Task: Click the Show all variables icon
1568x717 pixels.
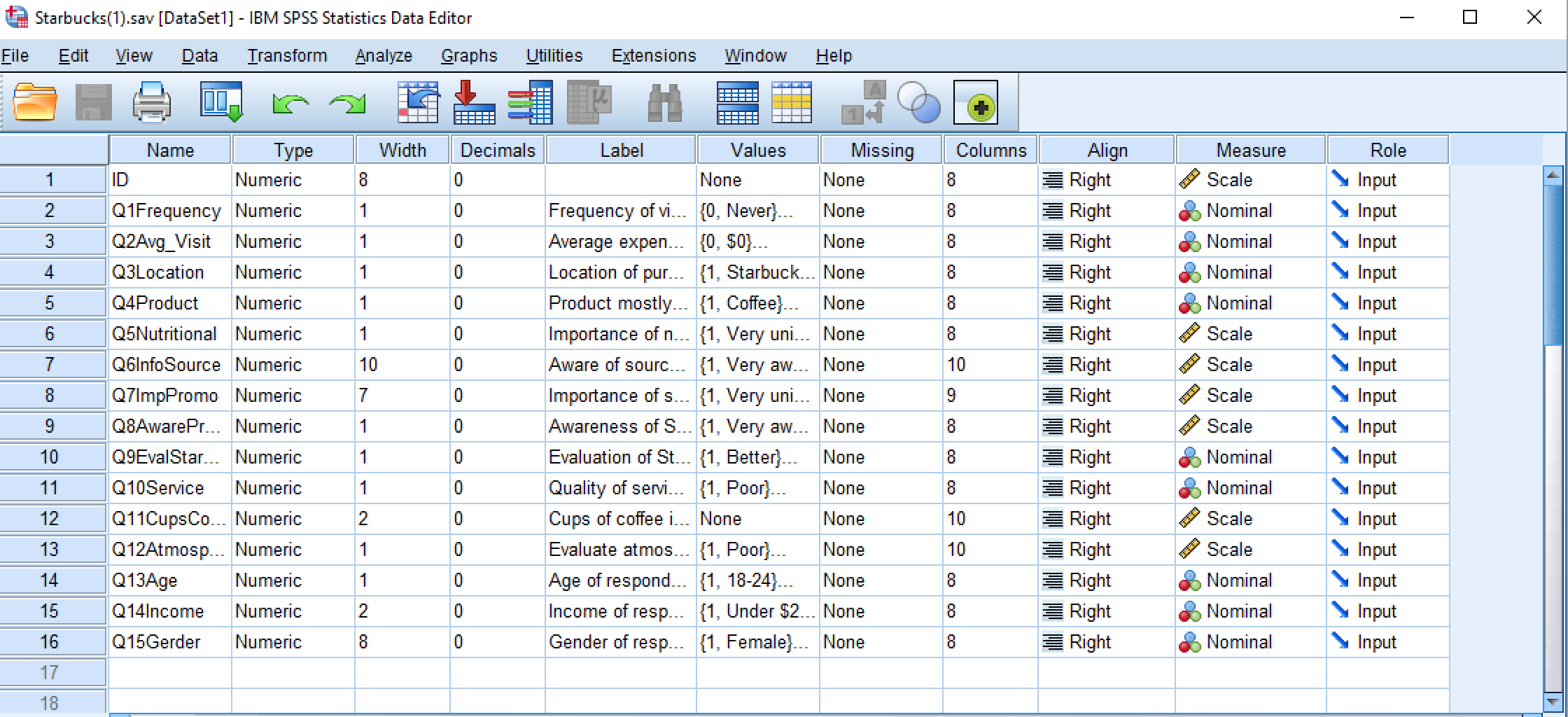Action: tap(976, 102)
